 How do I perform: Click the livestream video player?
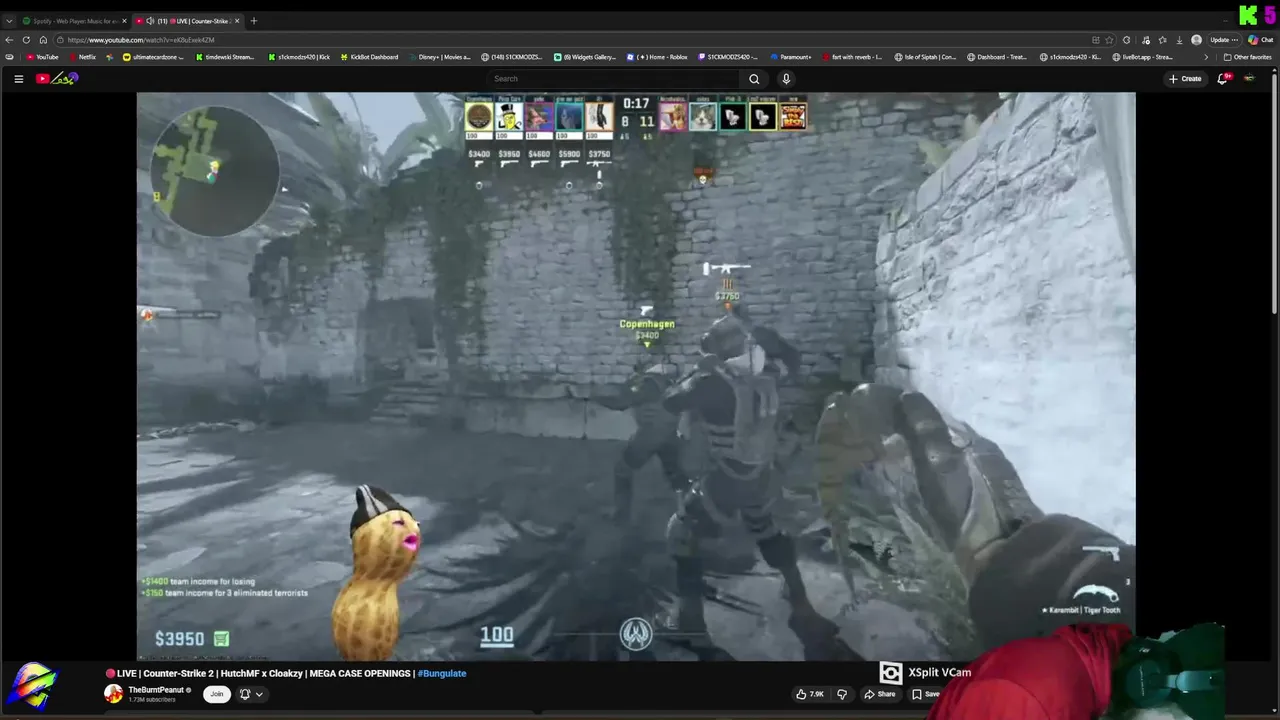click(x=636, y=376)
